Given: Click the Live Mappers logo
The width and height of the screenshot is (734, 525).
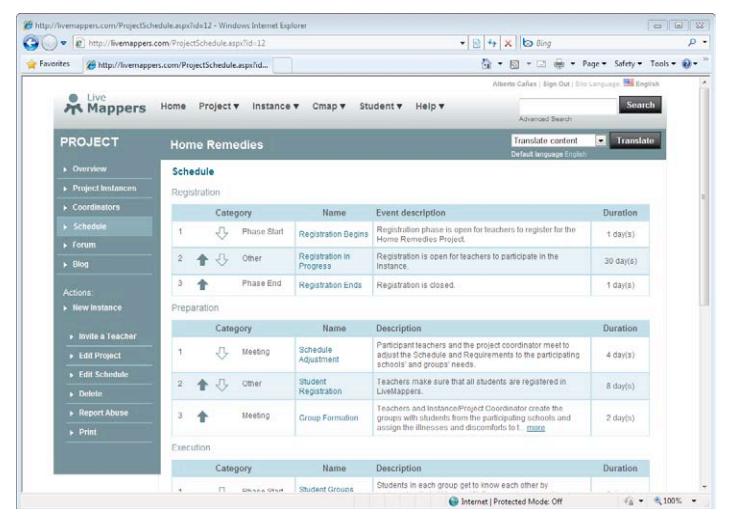Looking at the screenshot, I should tap(105, 104).
